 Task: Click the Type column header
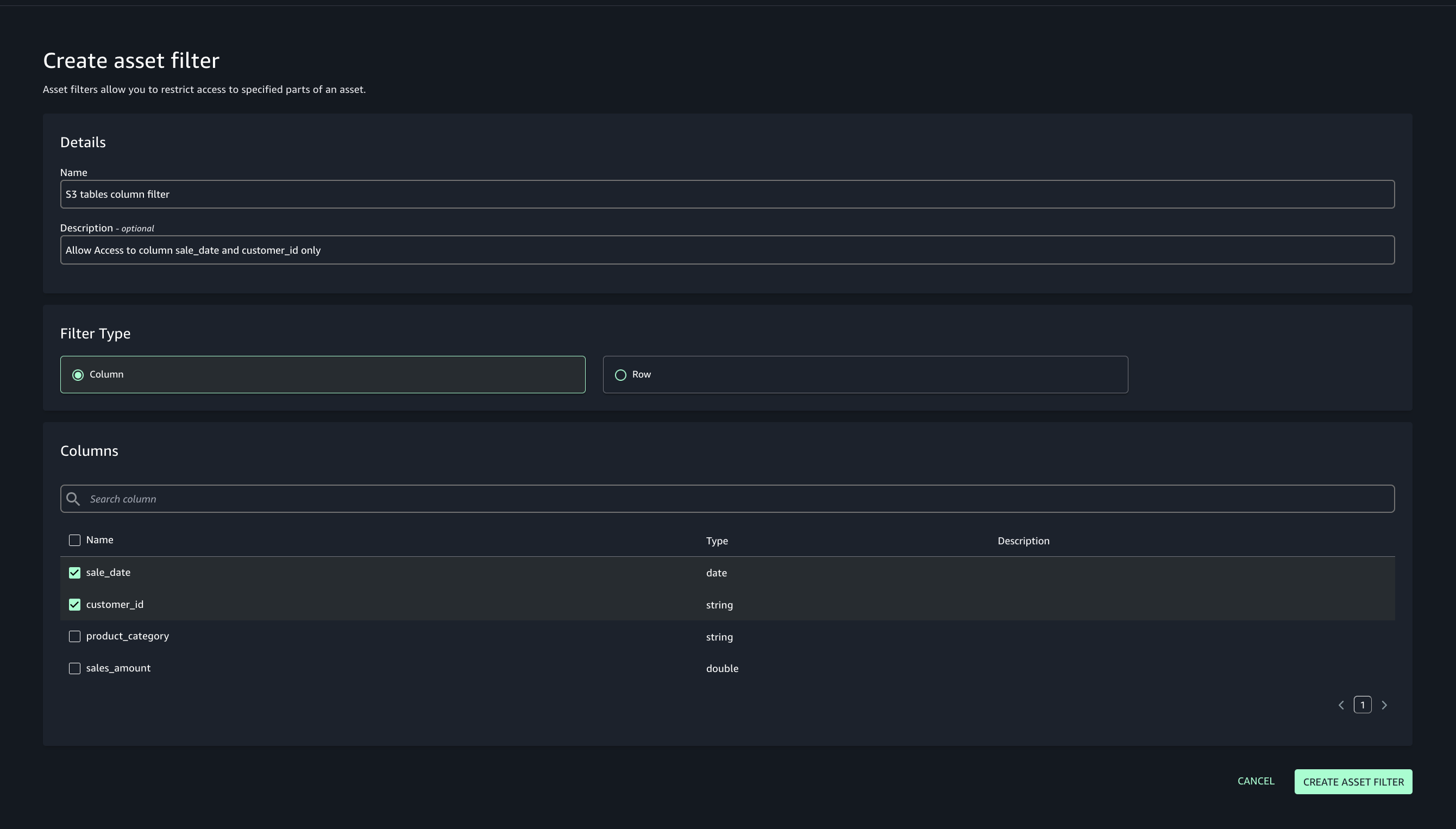click(x=717, y=541)
